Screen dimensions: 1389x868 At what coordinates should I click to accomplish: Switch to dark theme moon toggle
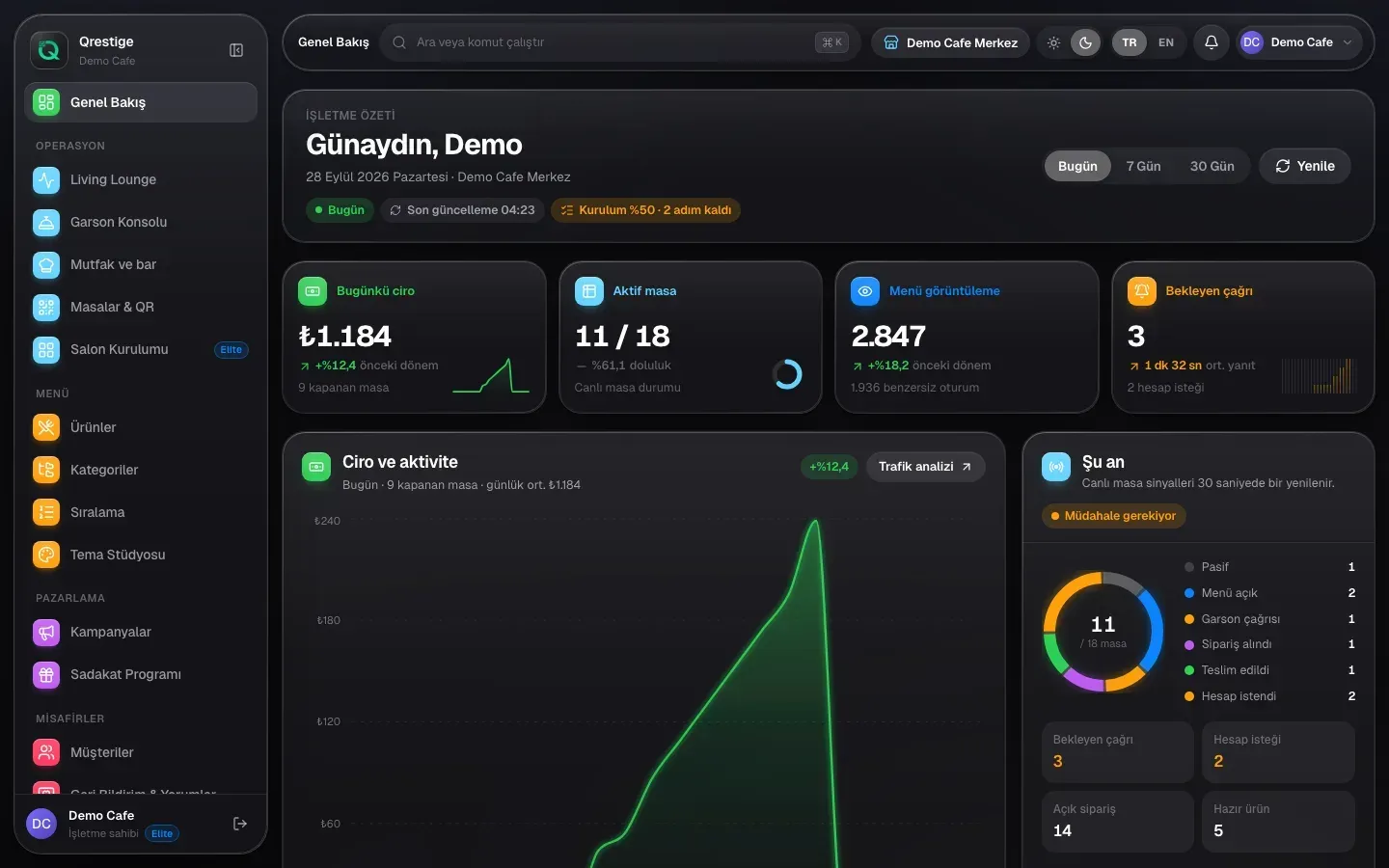point(1086,42)
